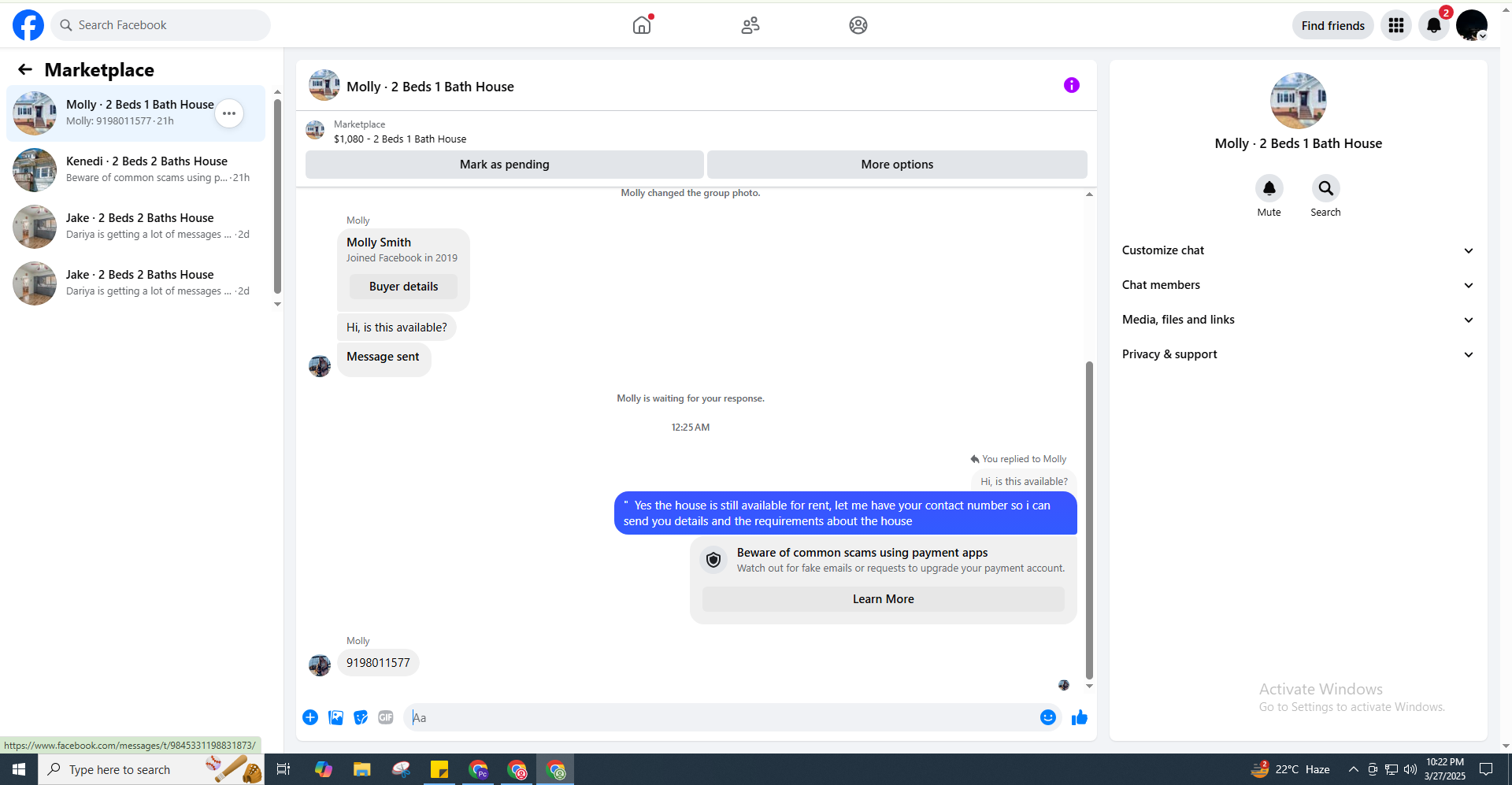Image resolution: width=1512 pixels, height=785 pixels.
Task: View Buyer details for Molly Smith
Action: pyautogui.click(x=403, y=287)
